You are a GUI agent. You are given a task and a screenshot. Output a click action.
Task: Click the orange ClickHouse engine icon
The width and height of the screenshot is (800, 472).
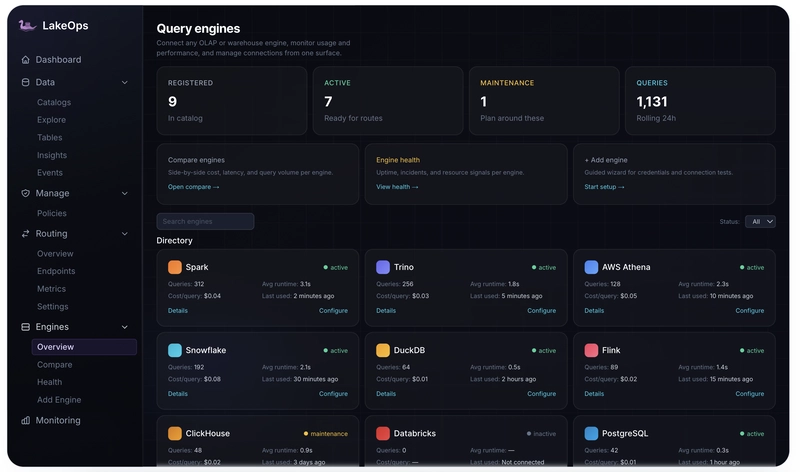(175, 434)
